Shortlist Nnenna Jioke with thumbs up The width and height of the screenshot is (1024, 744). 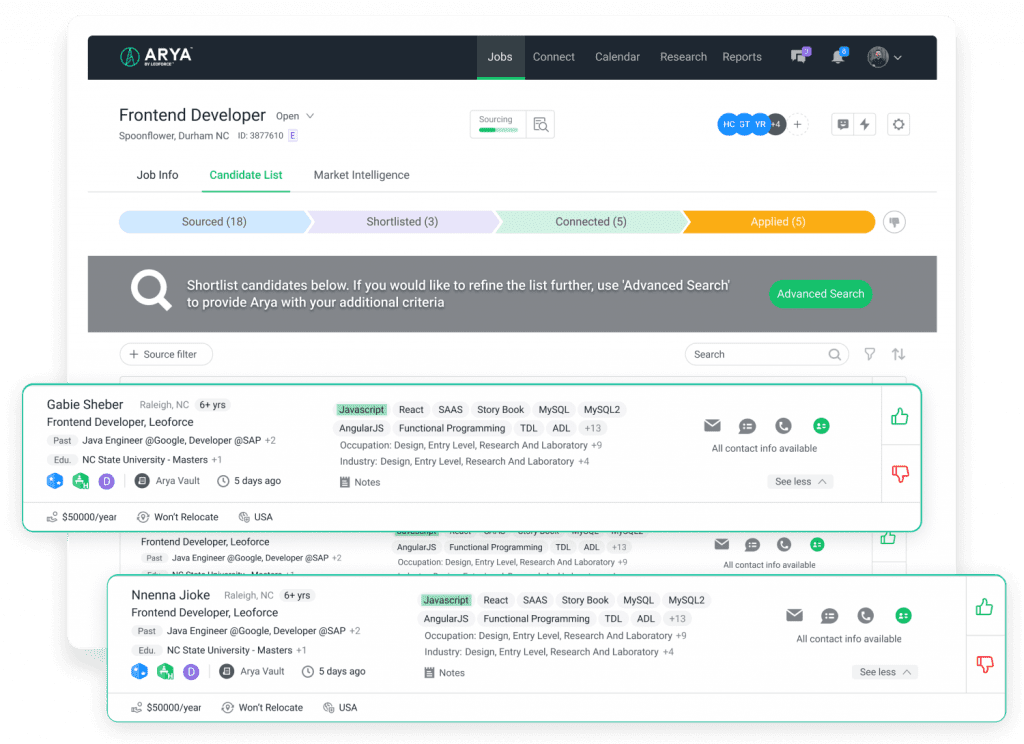pyautogui.click(x=984, y=607)
